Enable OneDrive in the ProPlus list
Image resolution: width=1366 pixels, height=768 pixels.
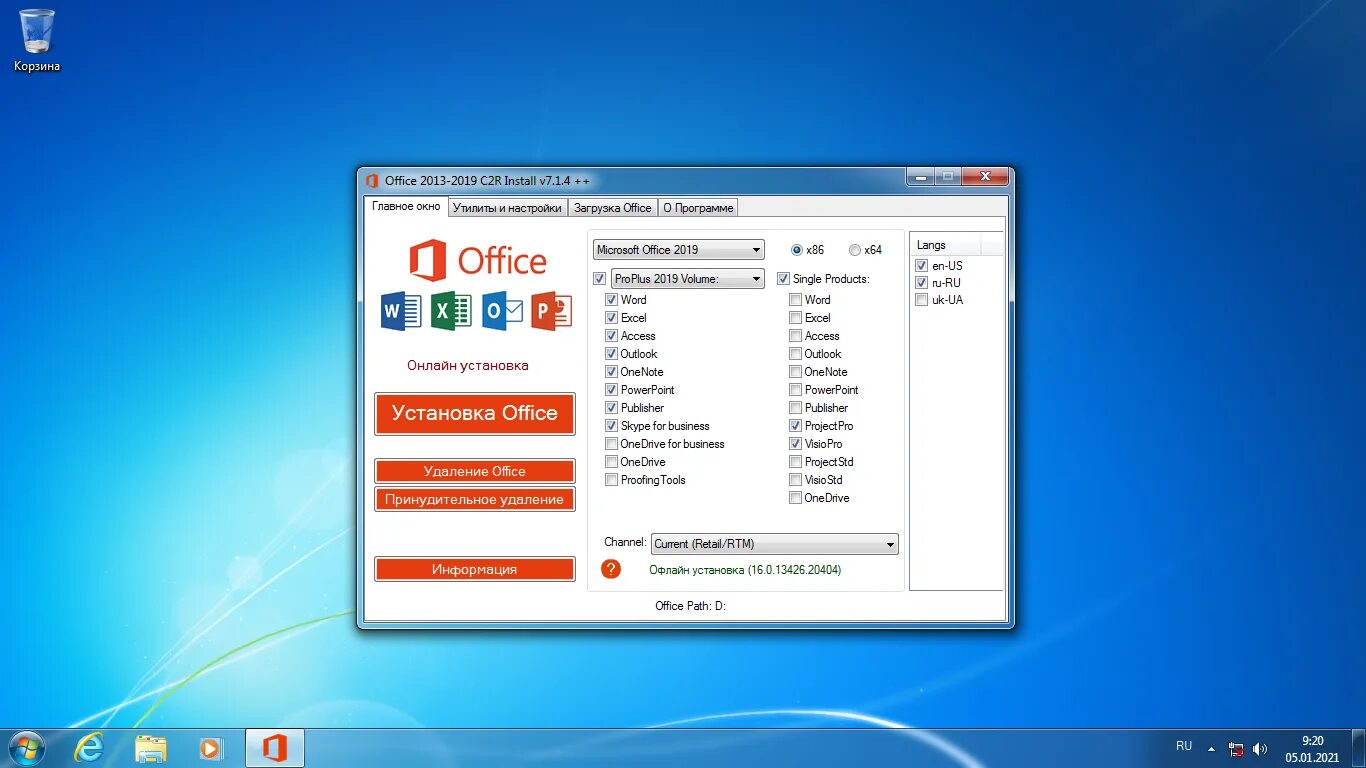[x=611, y=462]
